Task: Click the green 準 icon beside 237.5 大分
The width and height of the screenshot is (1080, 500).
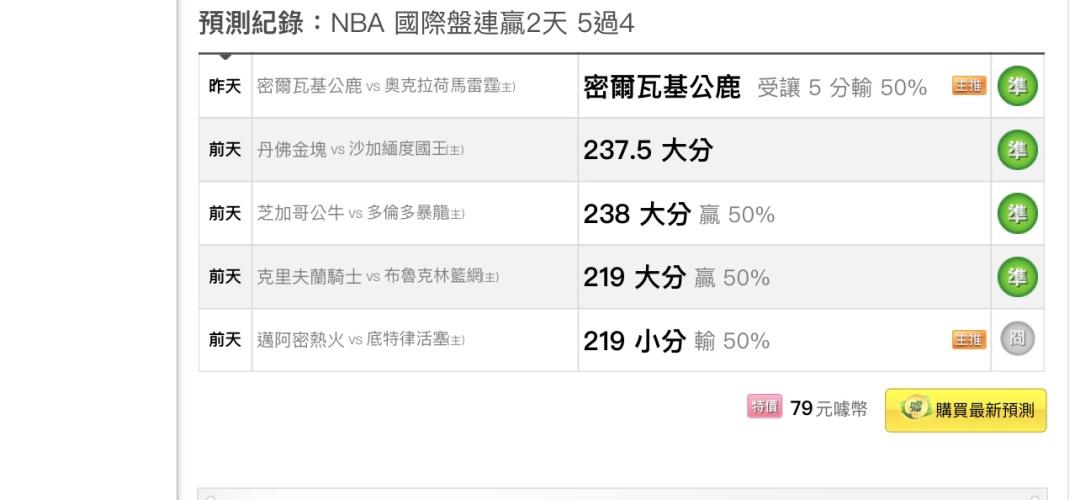Action: click(1018, 150)
